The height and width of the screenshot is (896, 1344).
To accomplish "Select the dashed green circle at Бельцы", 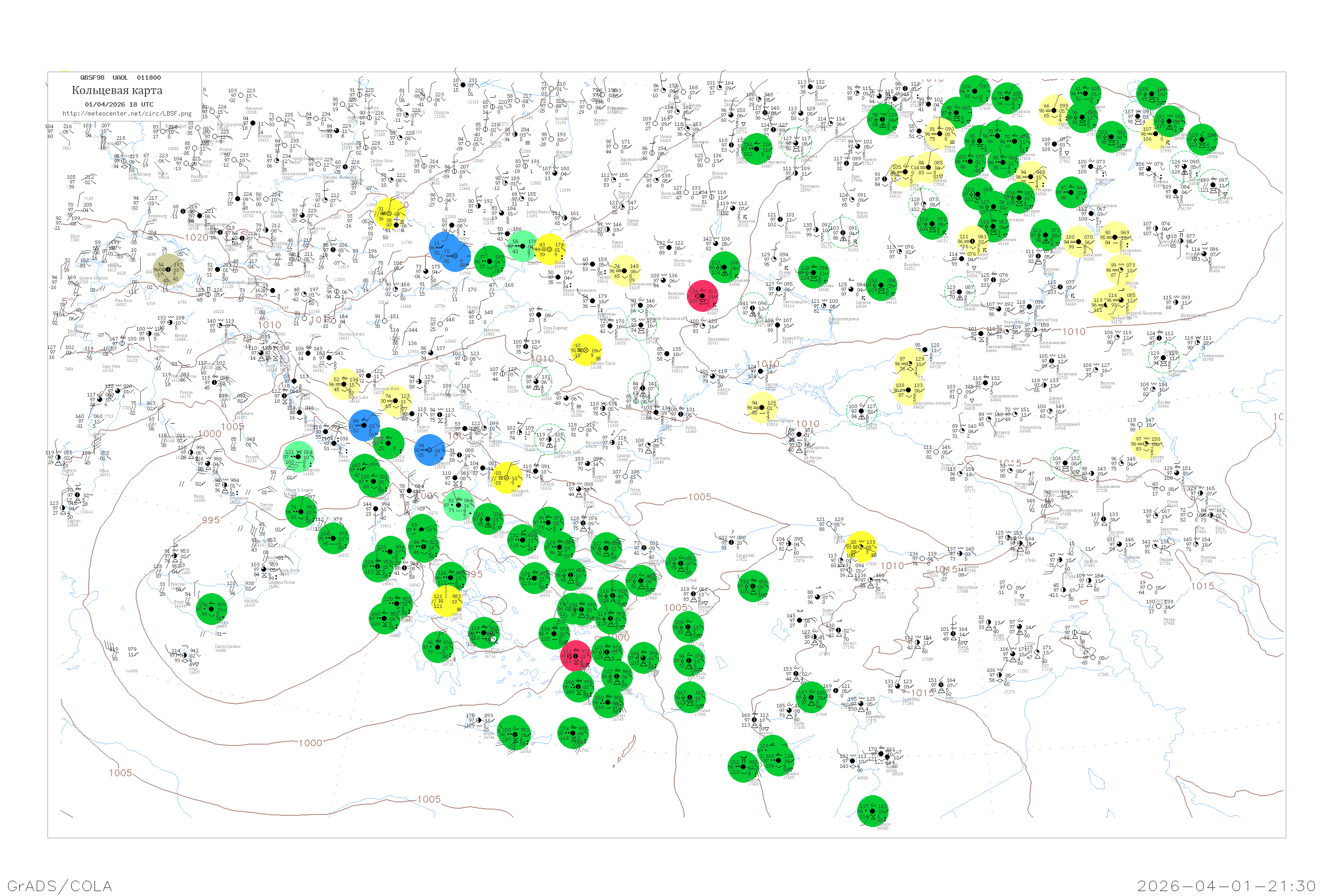I will click(642, 324).
